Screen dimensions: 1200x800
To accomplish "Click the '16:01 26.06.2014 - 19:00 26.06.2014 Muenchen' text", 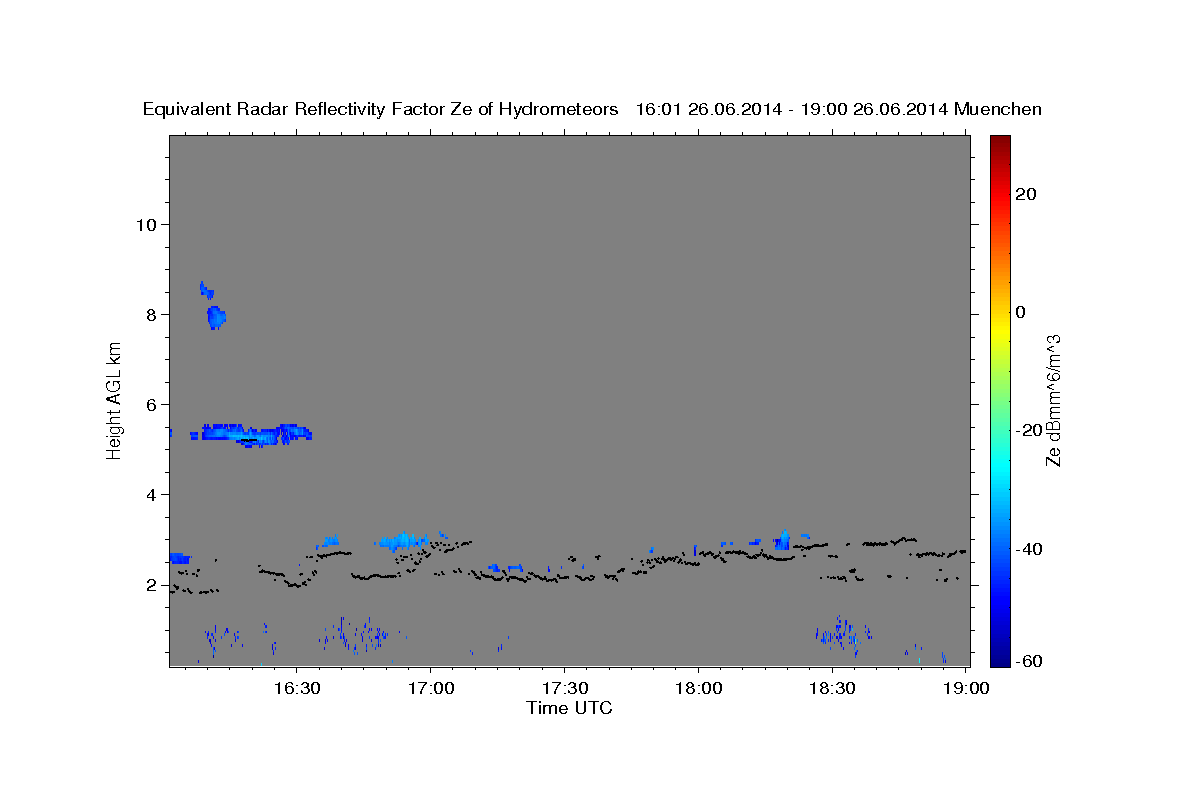I will pyautogui.click(x=839, y=110).
